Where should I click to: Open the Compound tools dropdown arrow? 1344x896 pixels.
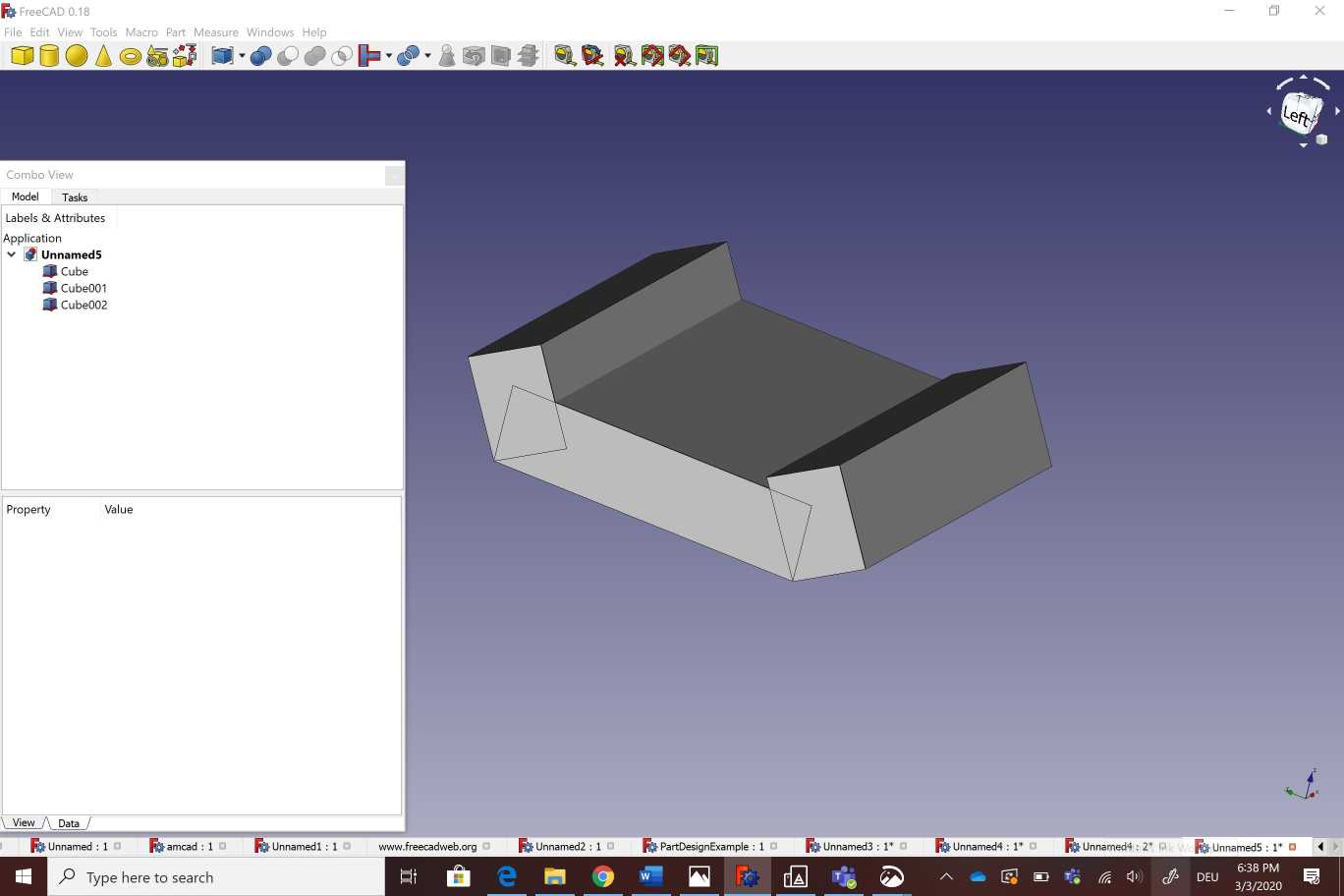point(242,56)
